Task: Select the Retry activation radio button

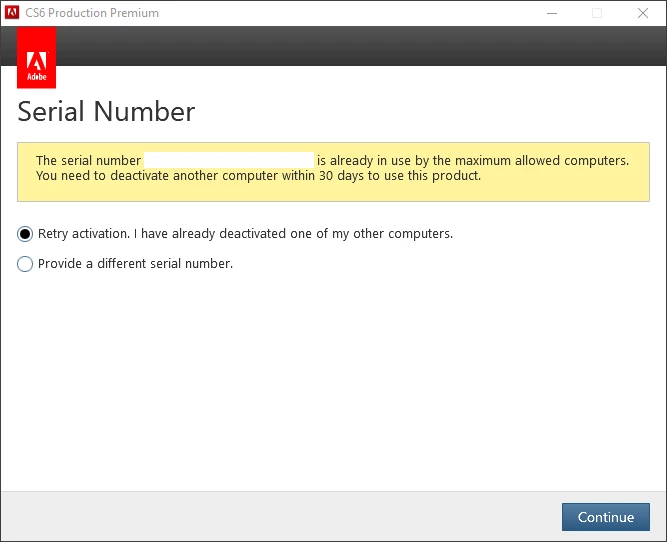Action: (25, 234)
